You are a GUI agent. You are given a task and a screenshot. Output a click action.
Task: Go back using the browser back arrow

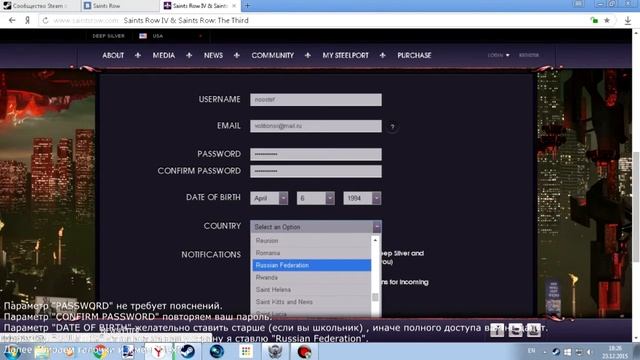12,20
